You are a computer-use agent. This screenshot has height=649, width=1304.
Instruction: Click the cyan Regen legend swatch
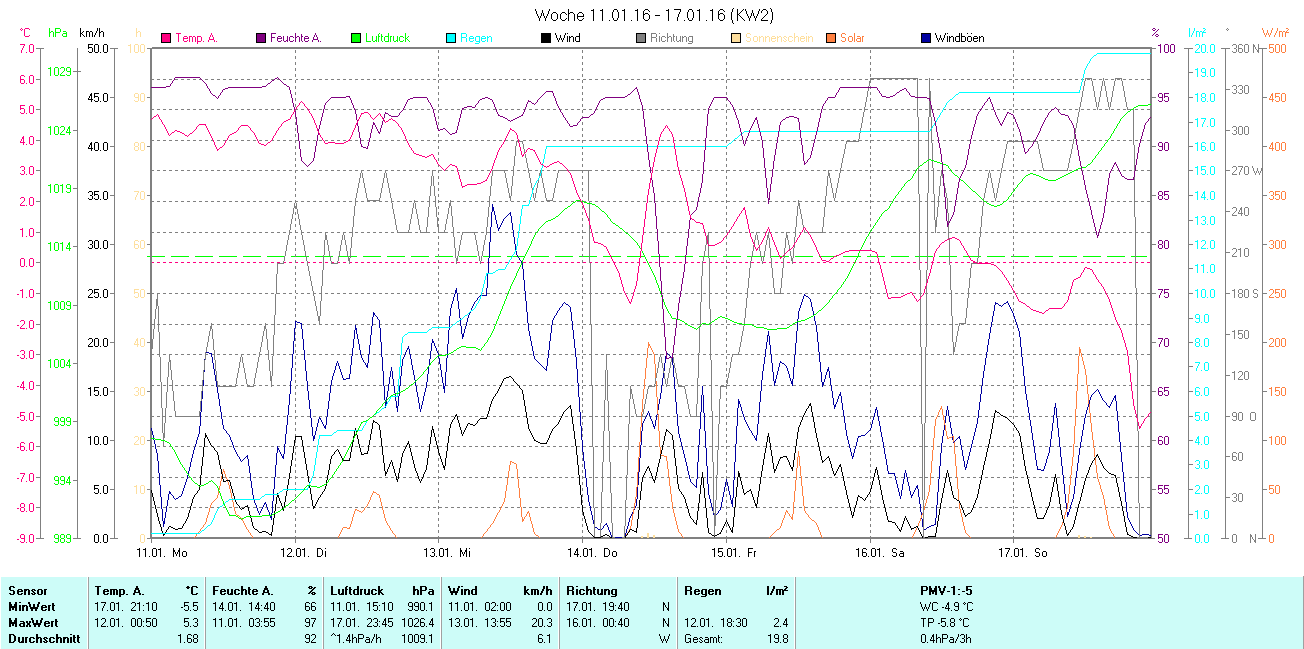tap(451, 38)
